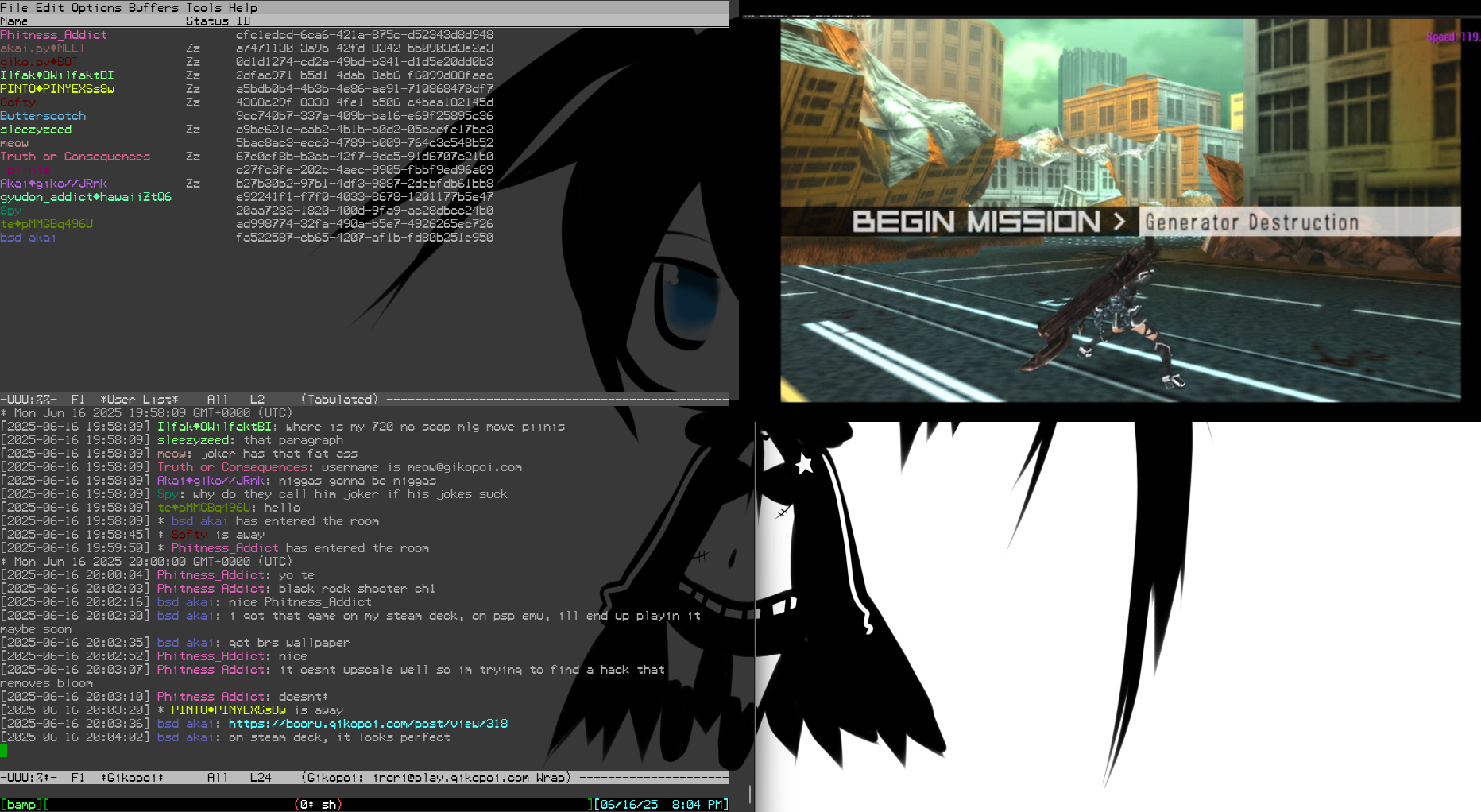Screen dimensions: 1481x812
Task: Sort user list by Status column header
Action: [x=207, y=21]
